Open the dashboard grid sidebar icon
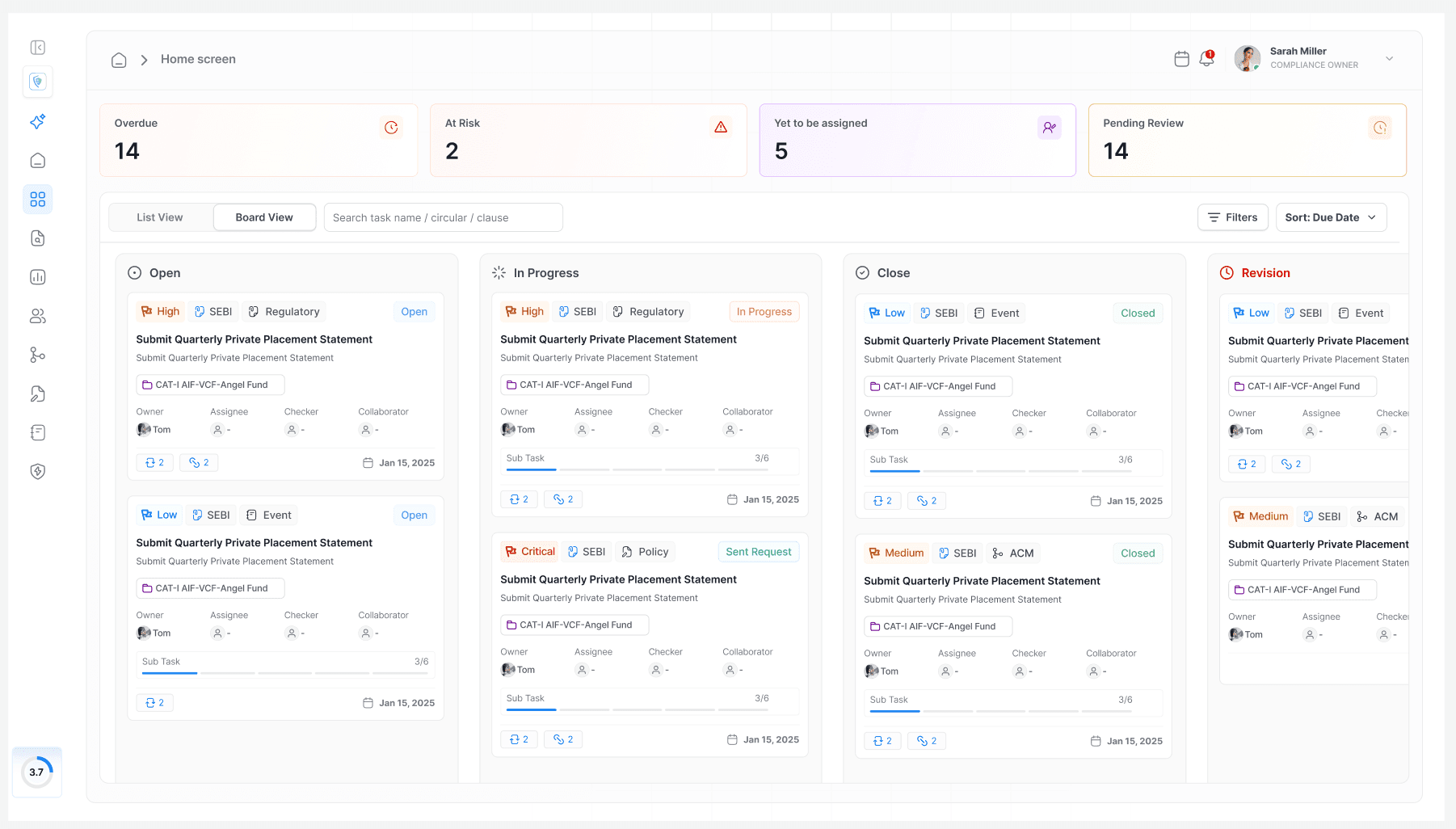This screenshot has height=829, width=1456. point(38,200)
